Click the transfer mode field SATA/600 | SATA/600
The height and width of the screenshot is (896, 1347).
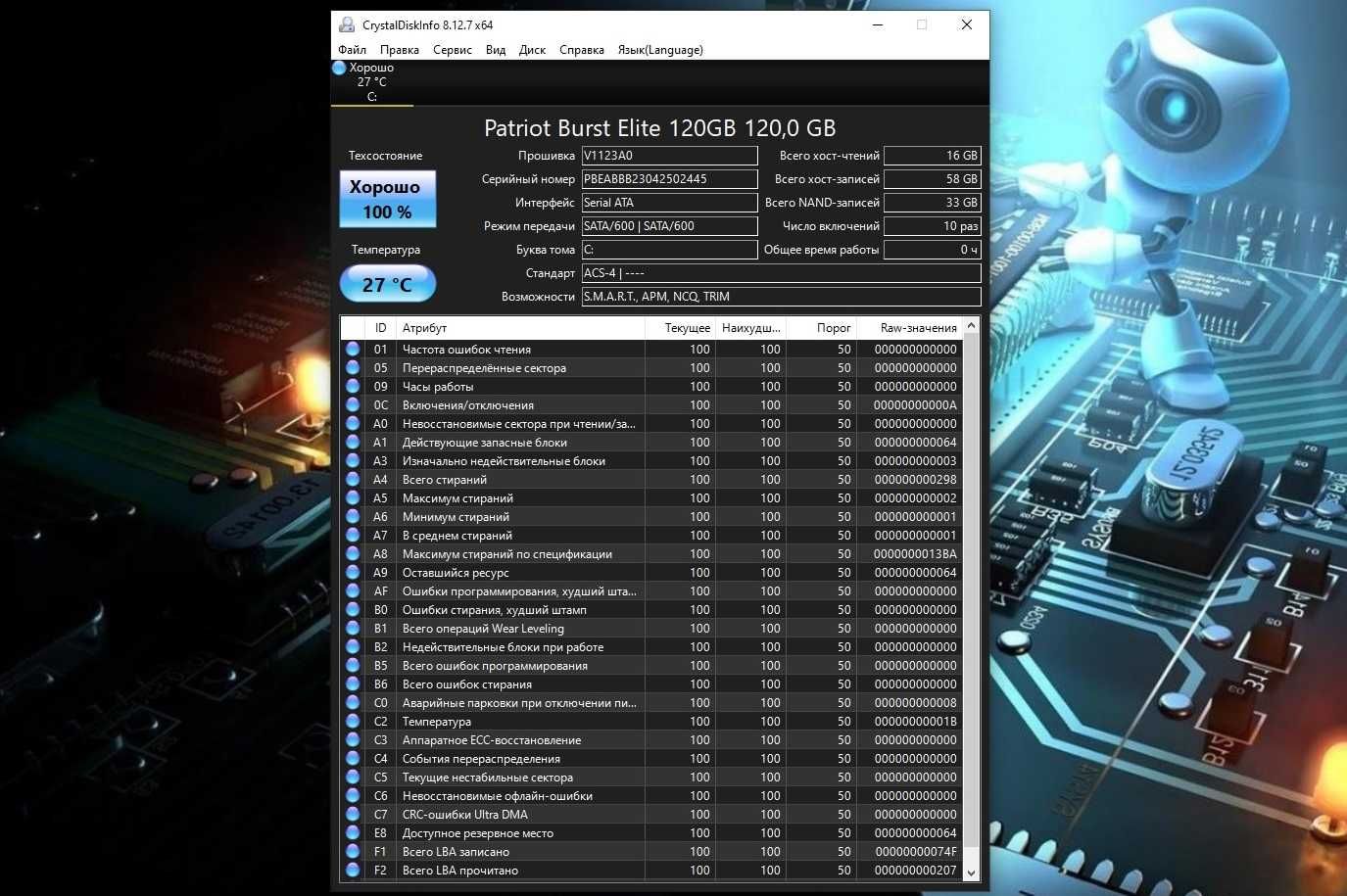pyautogui.click(x=669, y=226)
